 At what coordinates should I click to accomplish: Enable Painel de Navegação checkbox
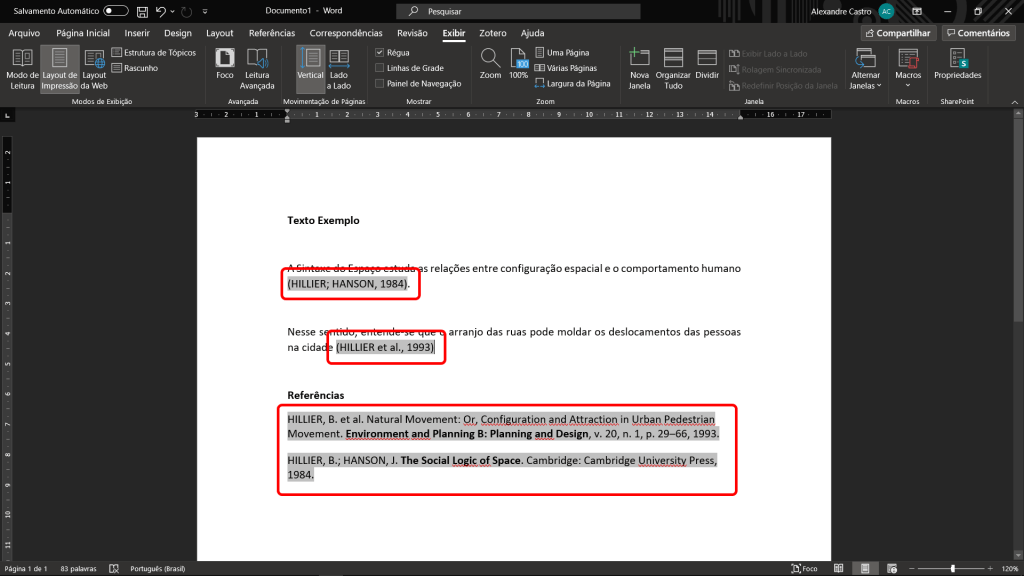pyautogui.click(x=380, y=84)
